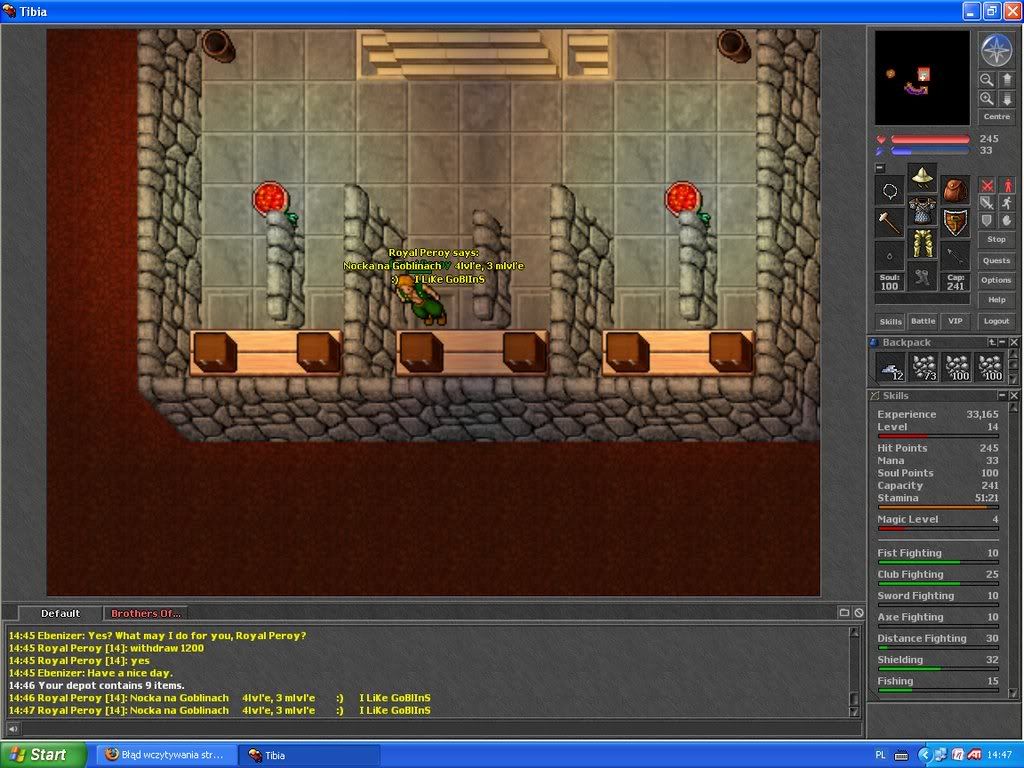Click the Magic Level row
This screenshot has width=1024, height=768.
click(x=938, y=520)
